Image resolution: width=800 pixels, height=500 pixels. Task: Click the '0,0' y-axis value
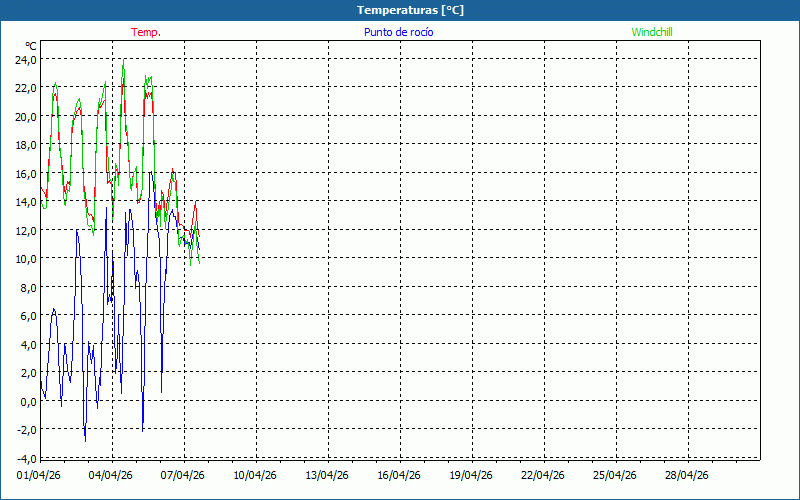pos(28,402)
